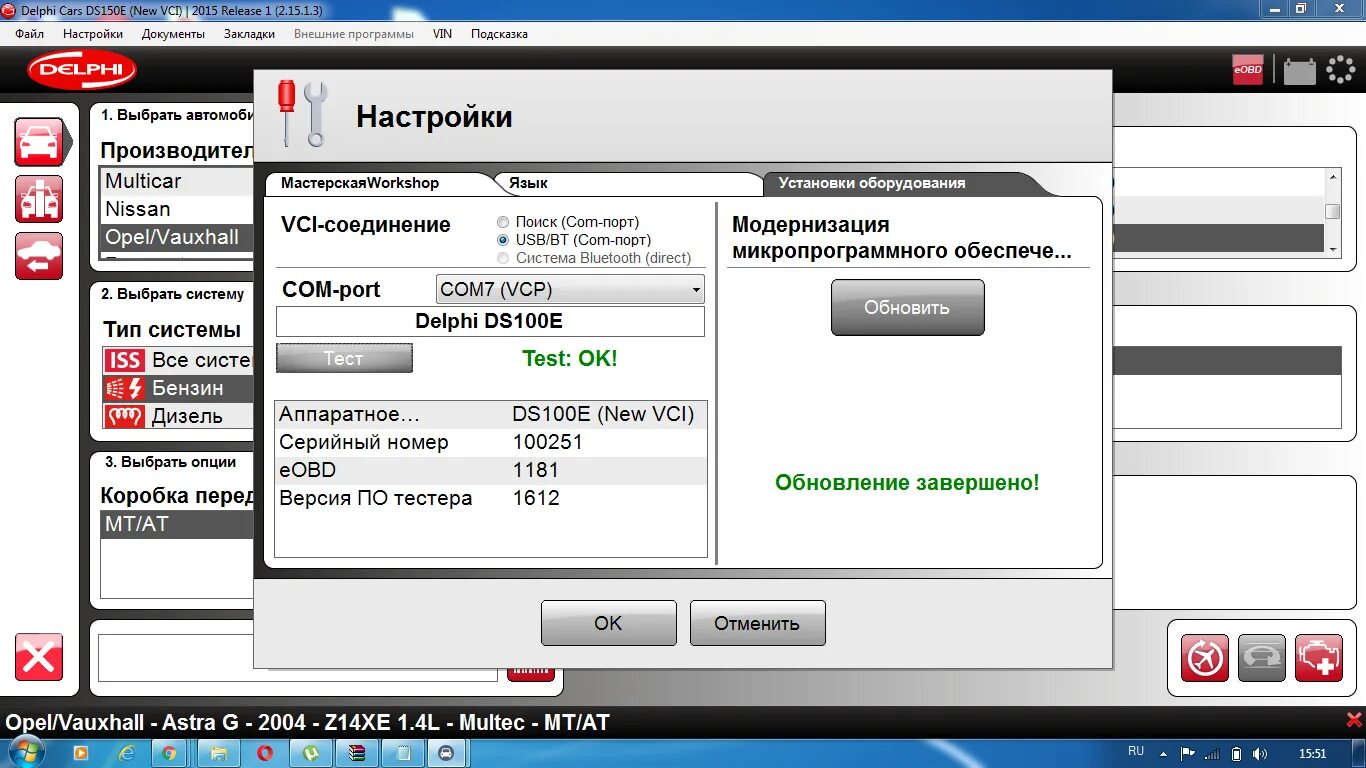
Task: Click the Delphi car app taskbar icon
Action: pos(446,752)
